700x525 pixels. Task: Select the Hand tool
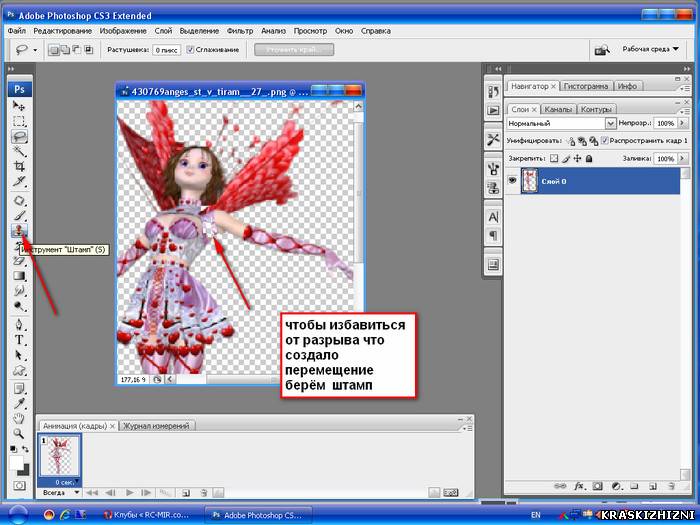tap(19, 419)
